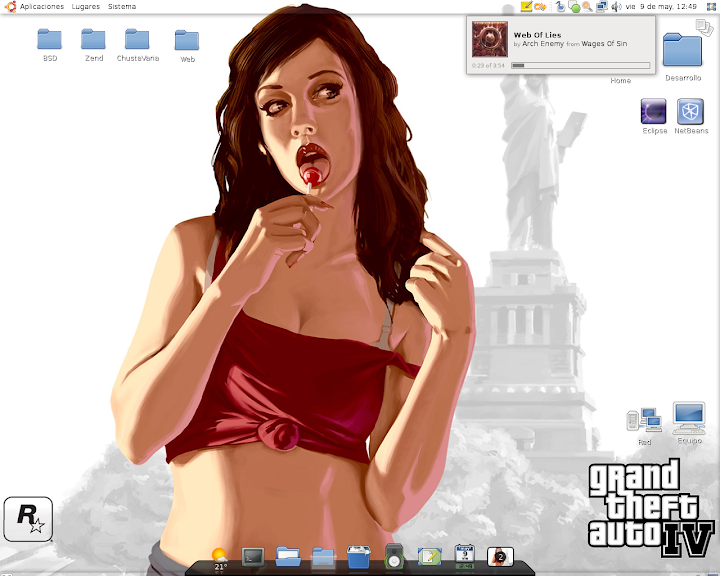Click the Arch Enemy artist name
720x576 pixels.
pos(543,44)
